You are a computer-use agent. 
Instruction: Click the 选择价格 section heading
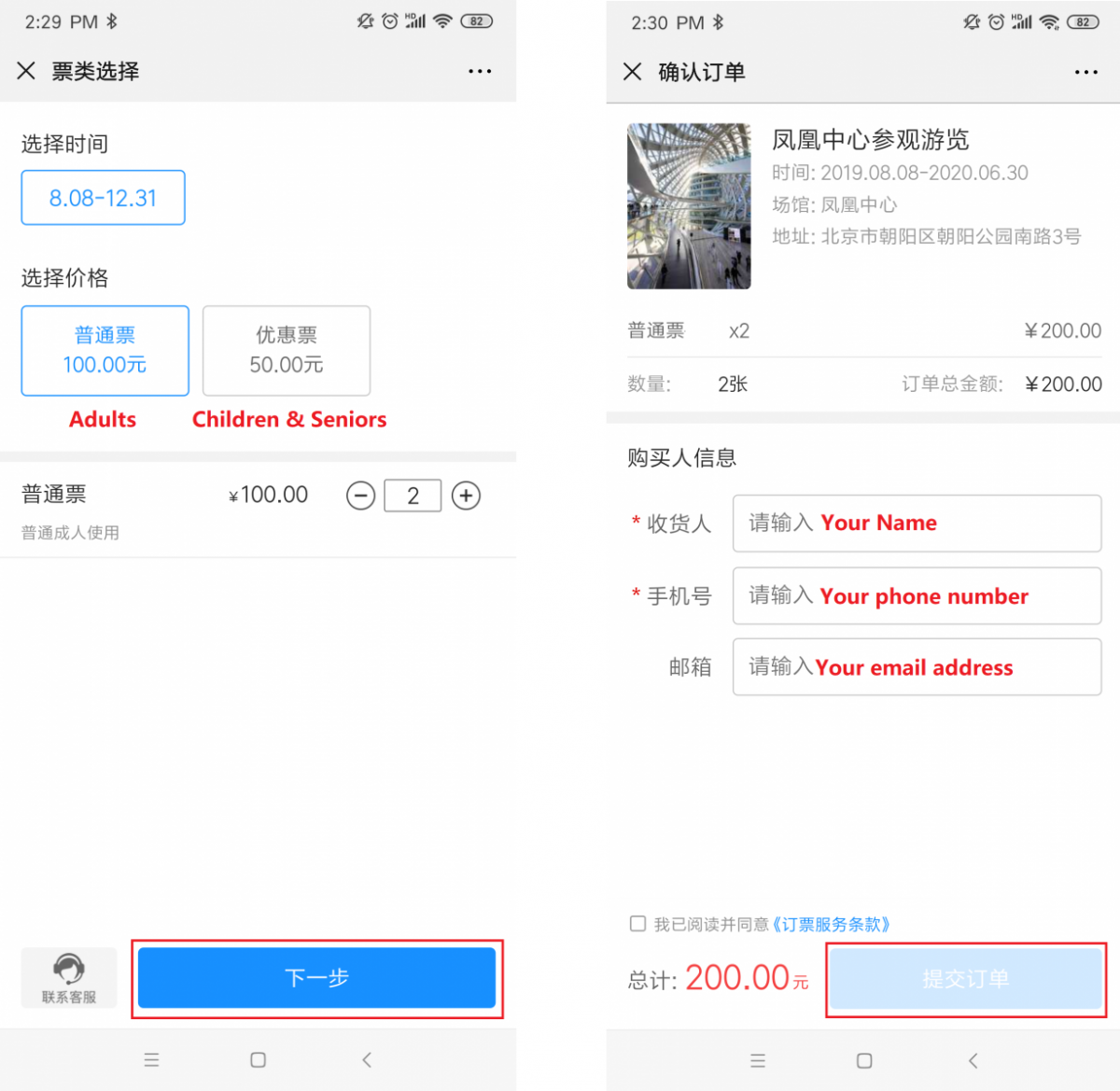(64, 278)
